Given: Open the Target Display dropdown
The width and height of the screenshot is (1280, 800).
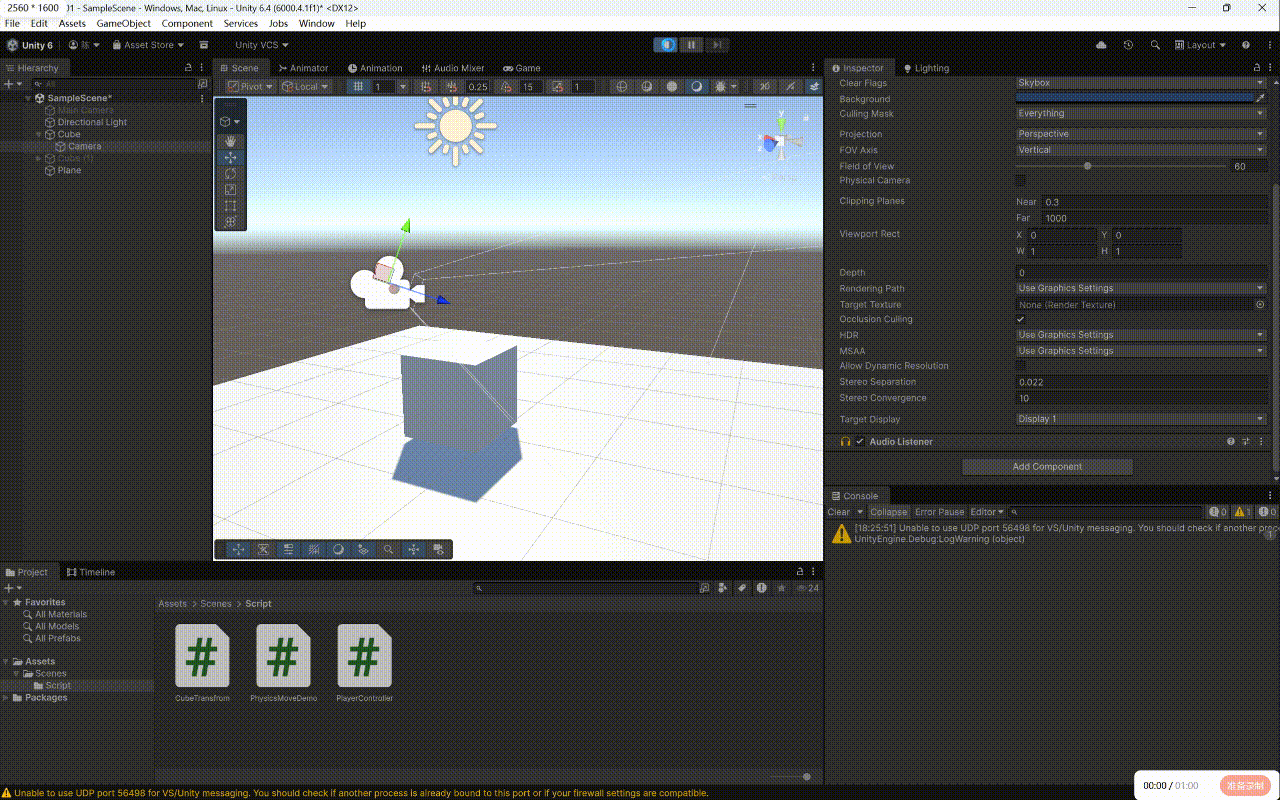Looking at the screenshot, I should click(x=1141, y=419).
